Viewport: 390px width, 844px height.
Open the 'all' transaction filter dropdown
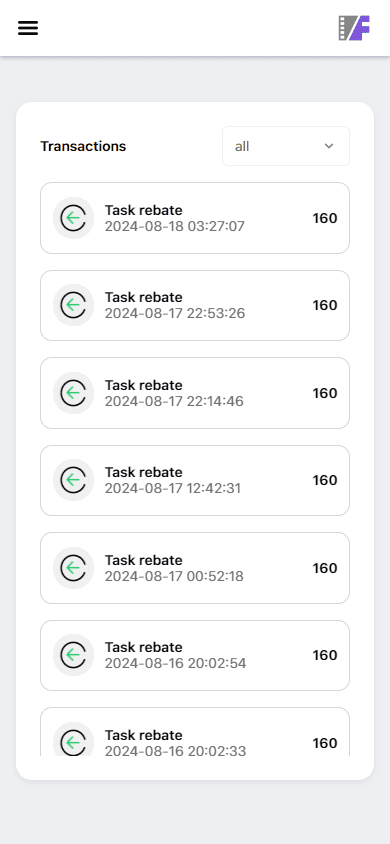coord(286,146)
